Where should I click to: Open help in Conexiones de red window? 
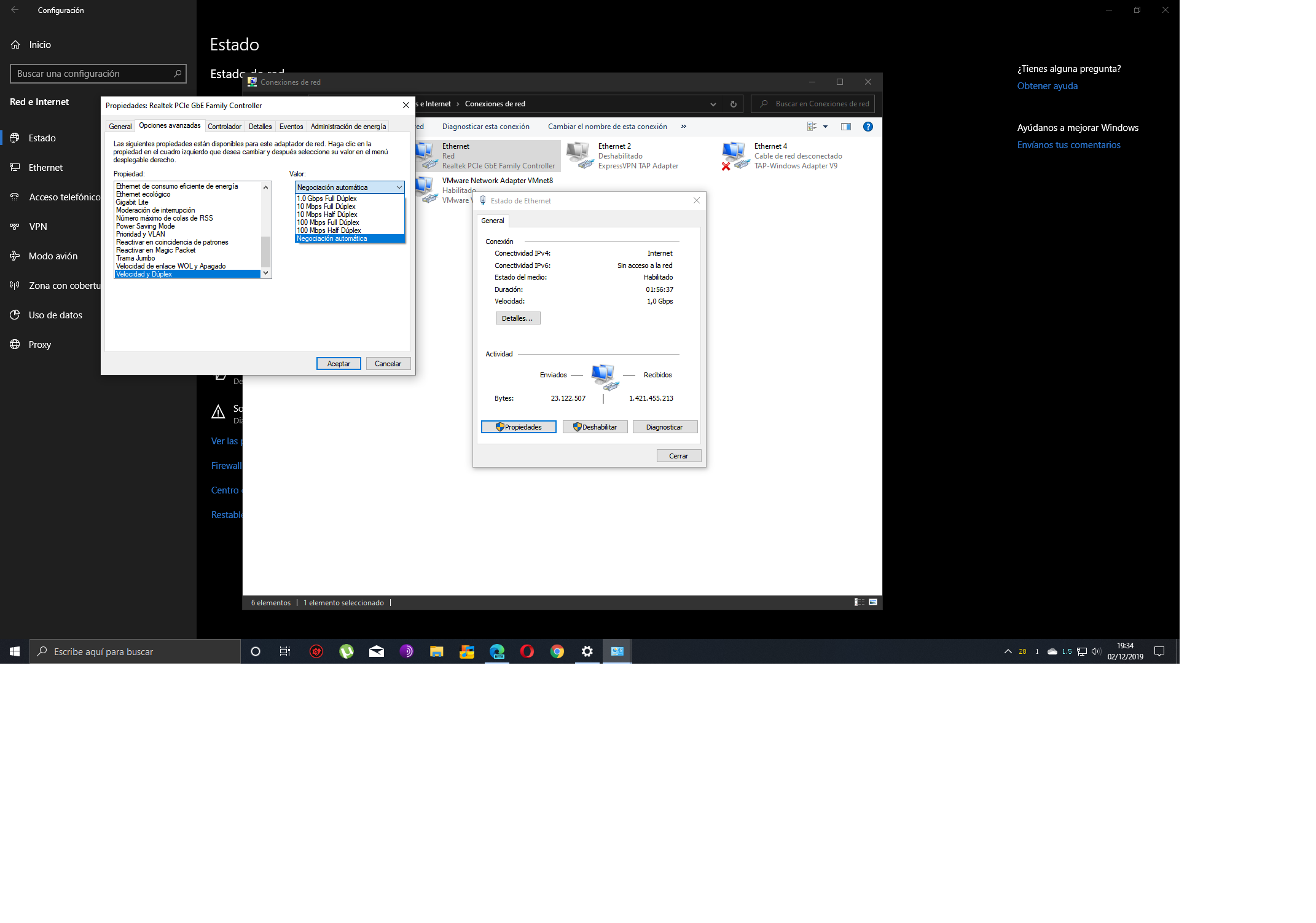(868, 127)
